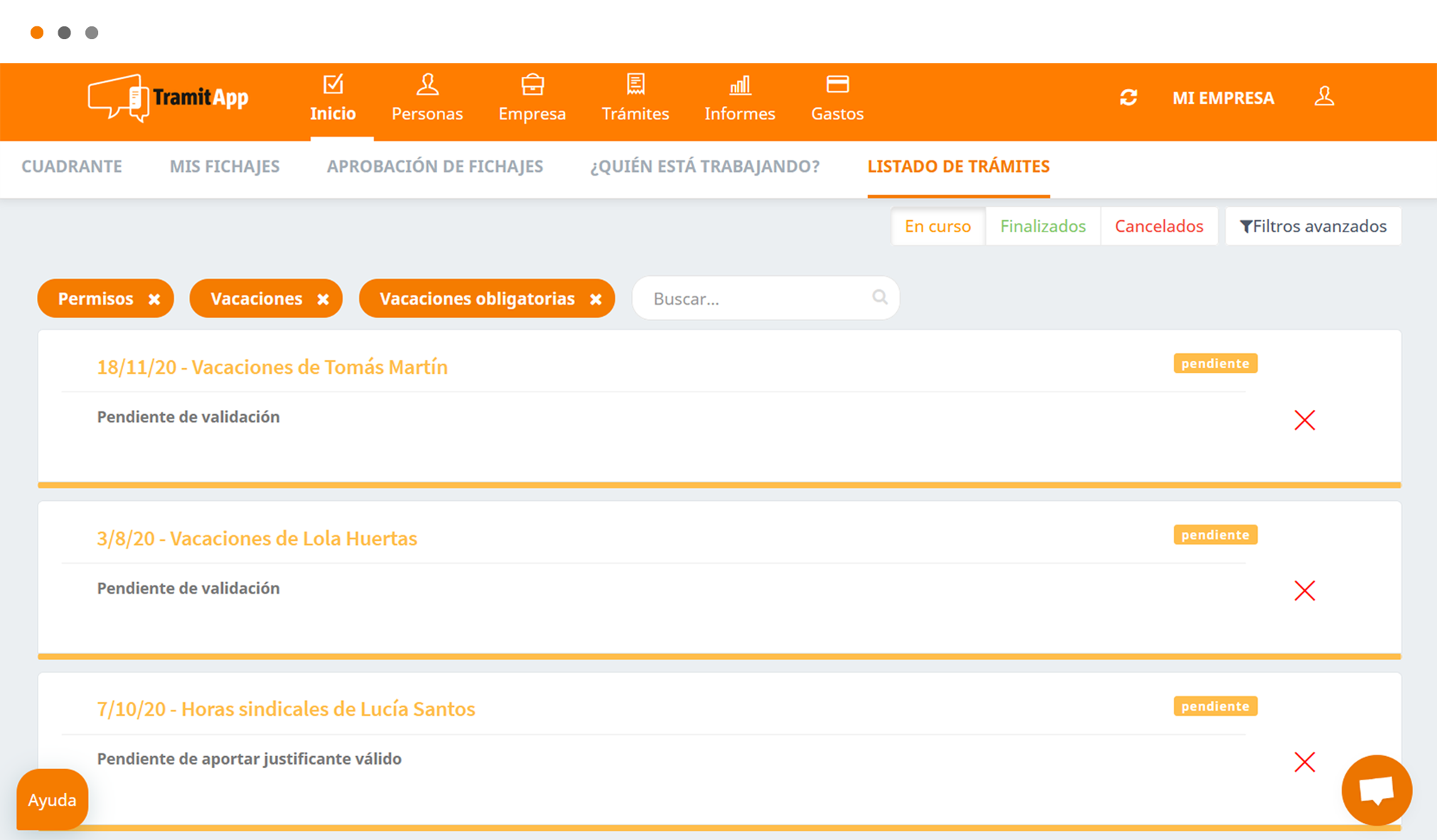Open the Inicio section
The height and width of the screenshot is (840, 1437).
tap(333, 99)
